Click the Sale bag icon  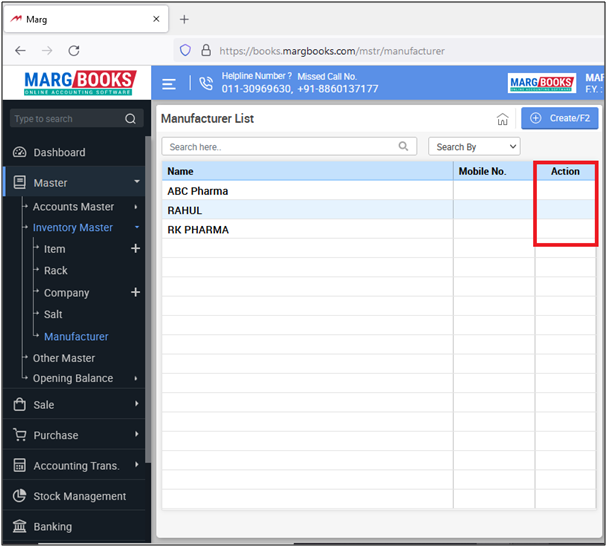19,404
